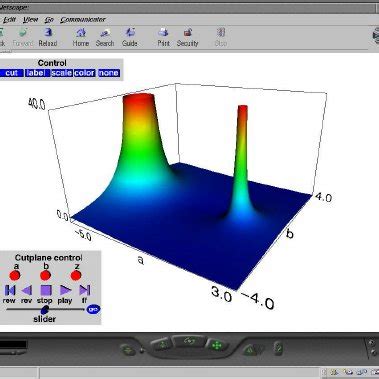
Task: Click the VRML viewer help question-mark button
Action: [278, 348]
